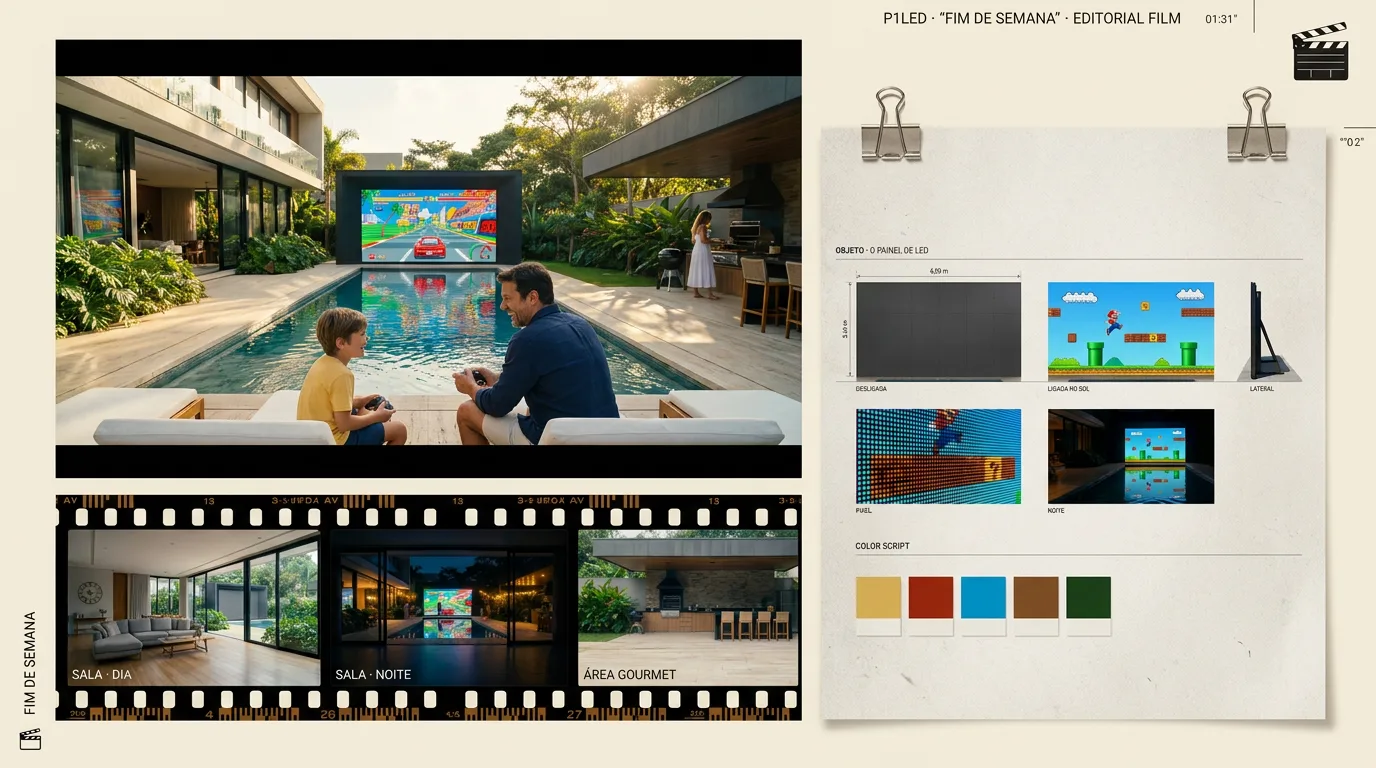The height and width of the screenshot is (768, 1376).
Task: Click the 'P1LED · "FIM DE SEMANA" · EDITORIAL FILM' title
Action: pos(1032,18)
